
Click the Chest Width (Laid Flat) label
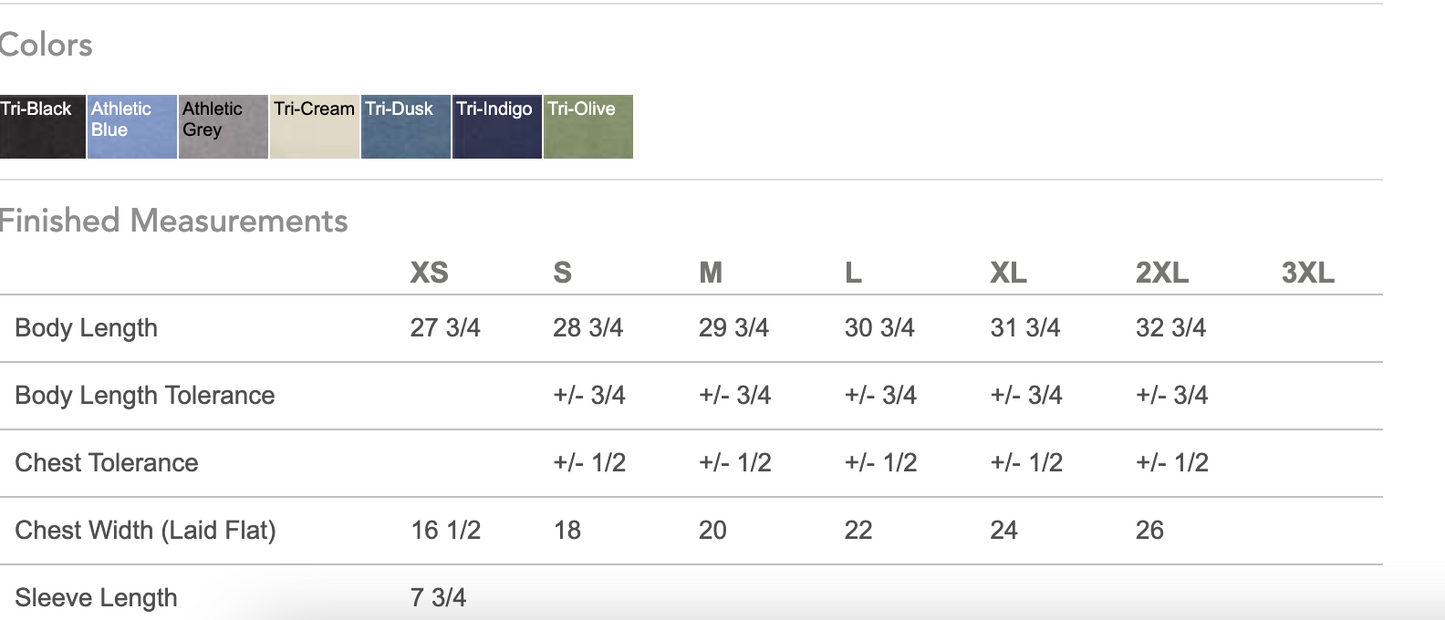145,530
